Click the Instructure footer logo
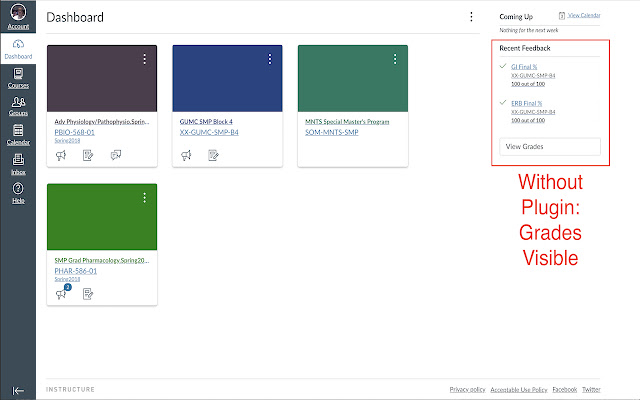640x400 pixels. pos(70,389)
